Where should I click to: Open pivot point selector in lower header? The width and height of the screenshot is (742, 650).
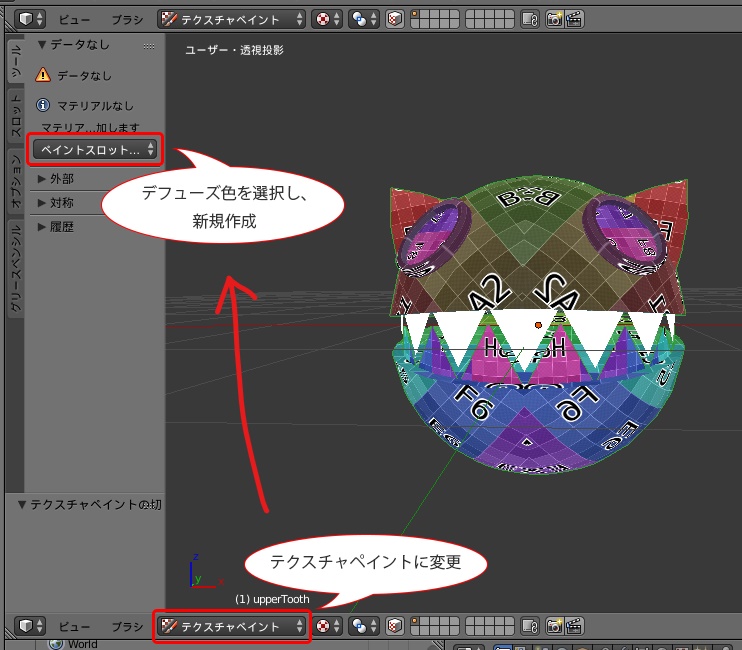[363, 626]
